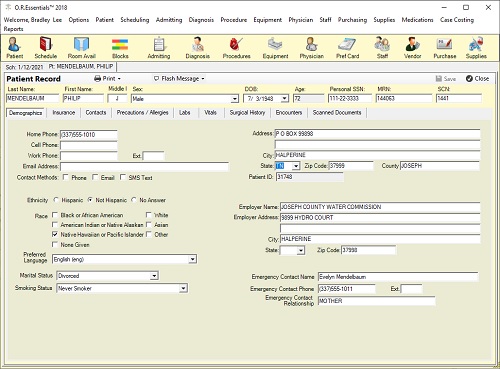
Task: Click the Email Address field
Action: coord(144,166)
